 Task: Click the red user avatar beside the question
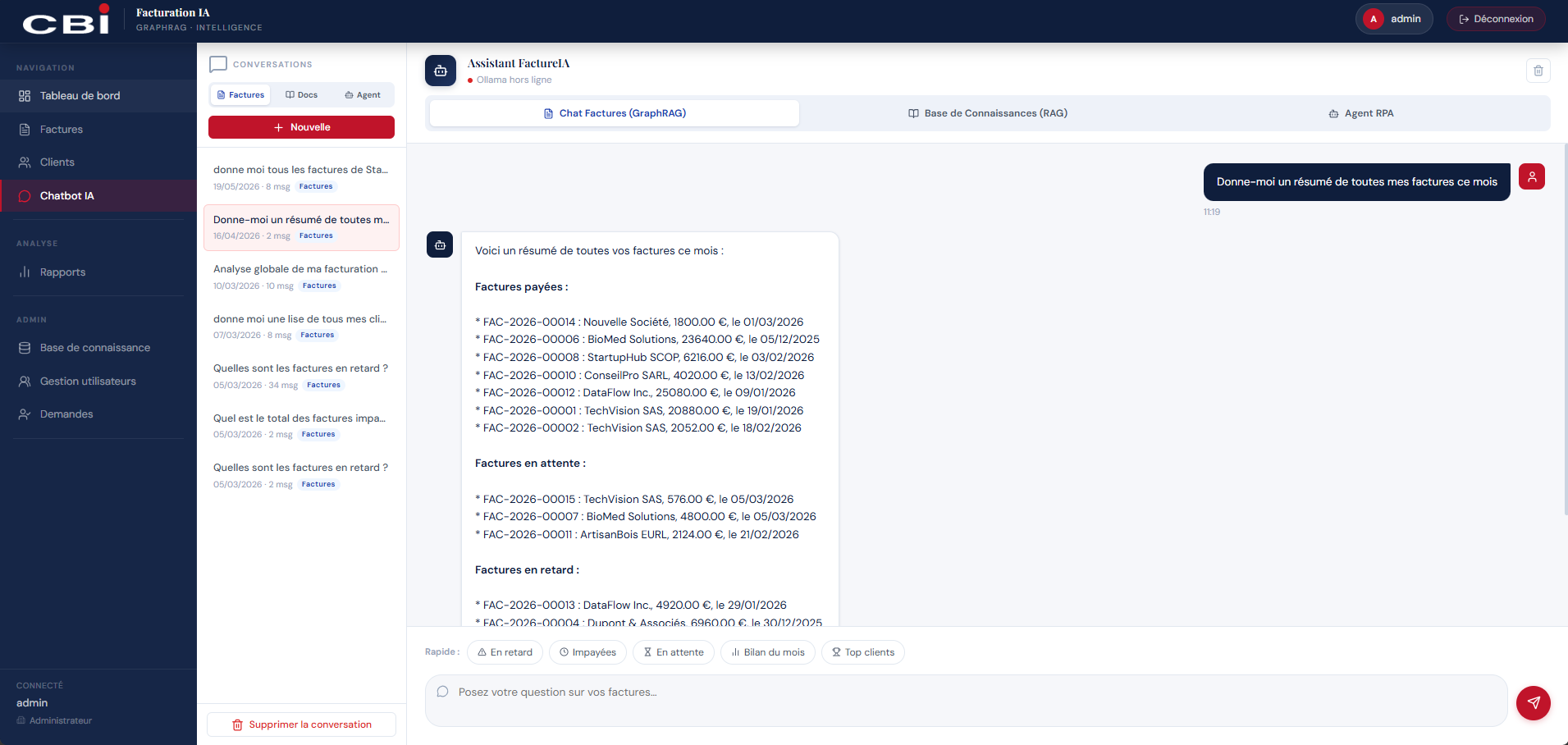[x=1531, y=176]
